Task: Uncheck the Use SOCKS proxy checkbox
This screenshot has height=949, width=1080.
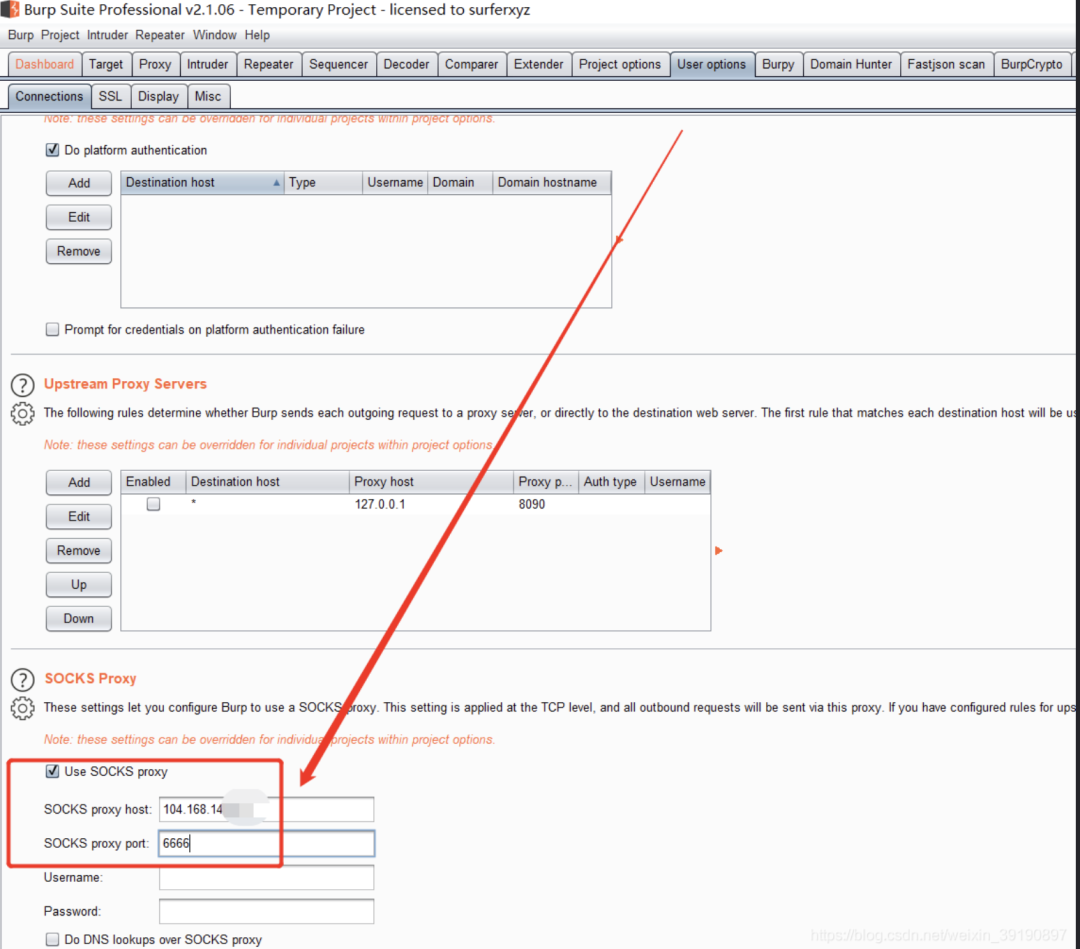Action: pyautogui.click(x=52, y=771)
